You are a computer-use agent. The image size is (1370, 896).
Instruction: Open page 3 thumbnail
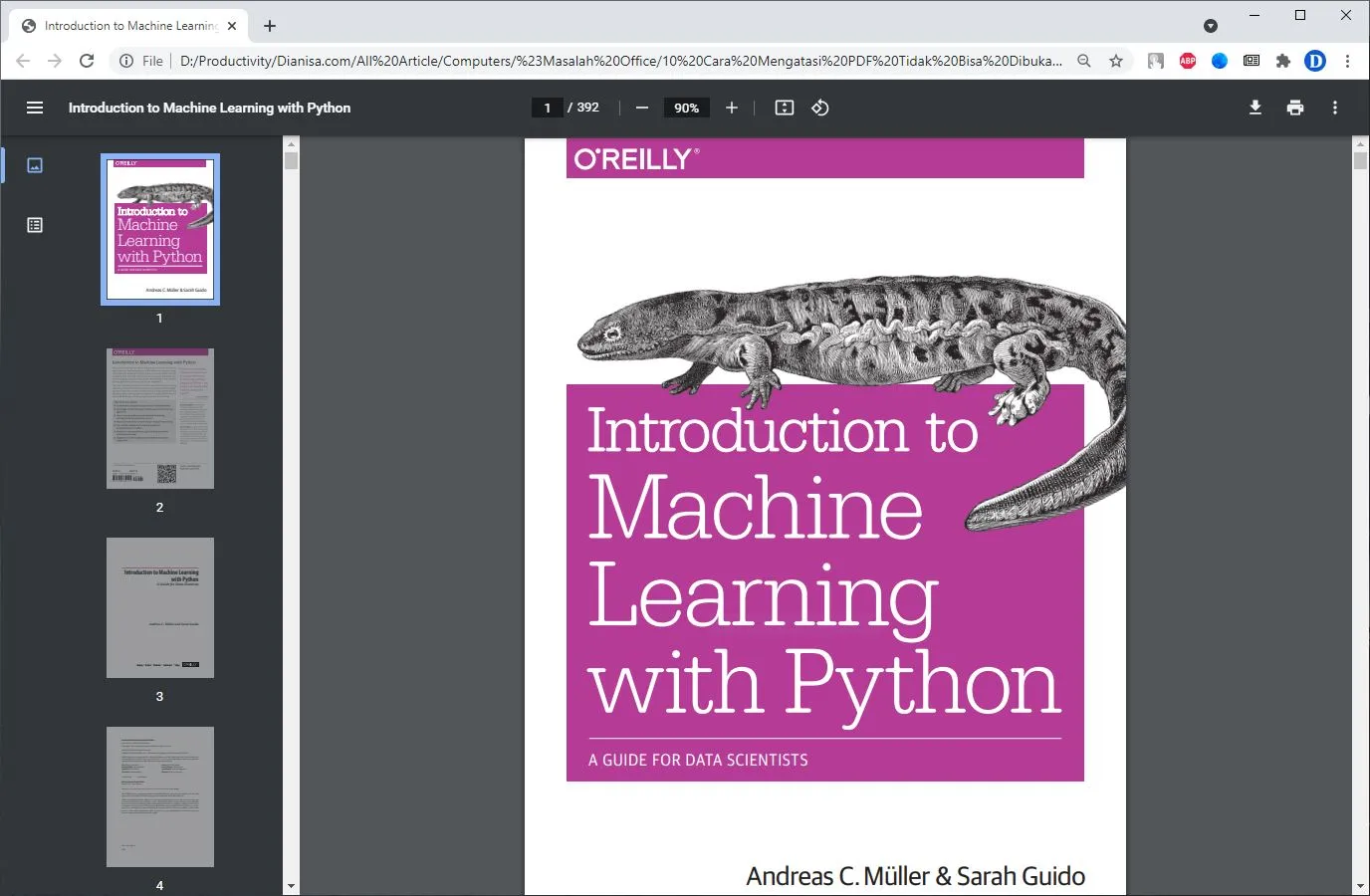point(160,607)
